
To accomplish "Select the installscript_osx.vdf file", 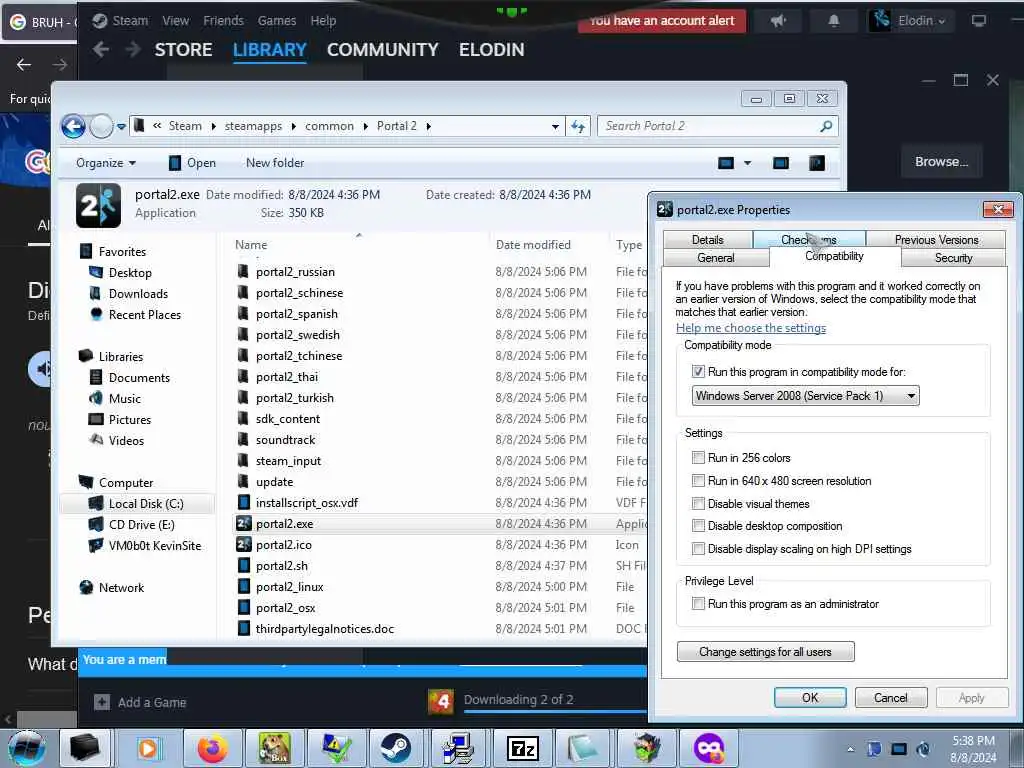I will 306,503.
